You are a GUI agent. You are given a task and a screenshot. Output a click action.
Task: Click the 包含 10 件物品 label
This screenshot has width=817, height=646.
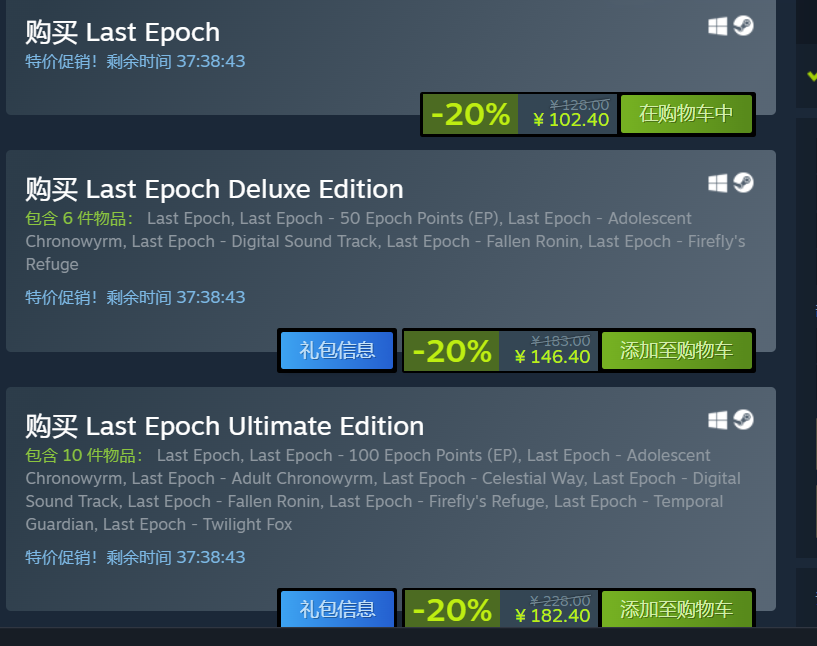click(84, 455)
